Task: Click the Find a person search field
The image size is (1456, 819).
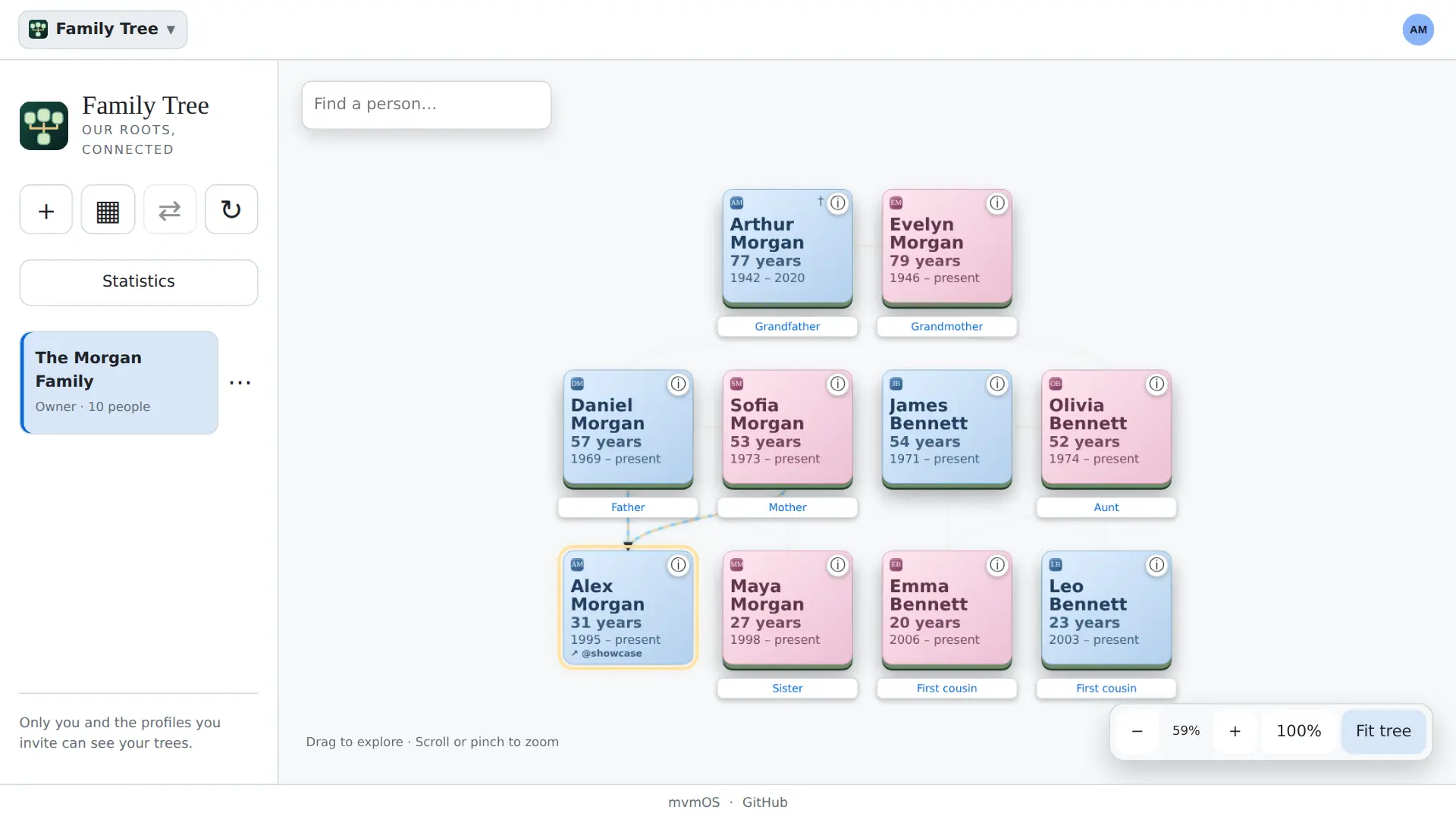Action: click(x=427, y=105)
